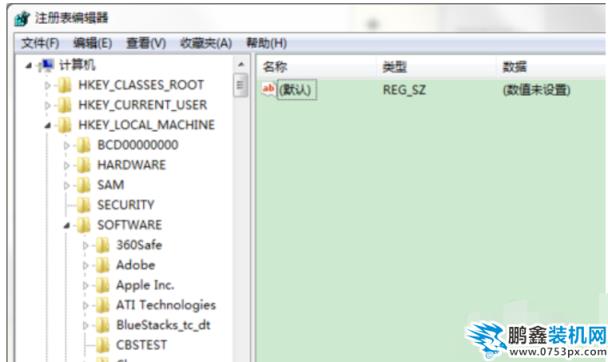Select HKEY_LOCAL_MACHINE in the tree
This screenshot has height=362, width=608.
147,125
